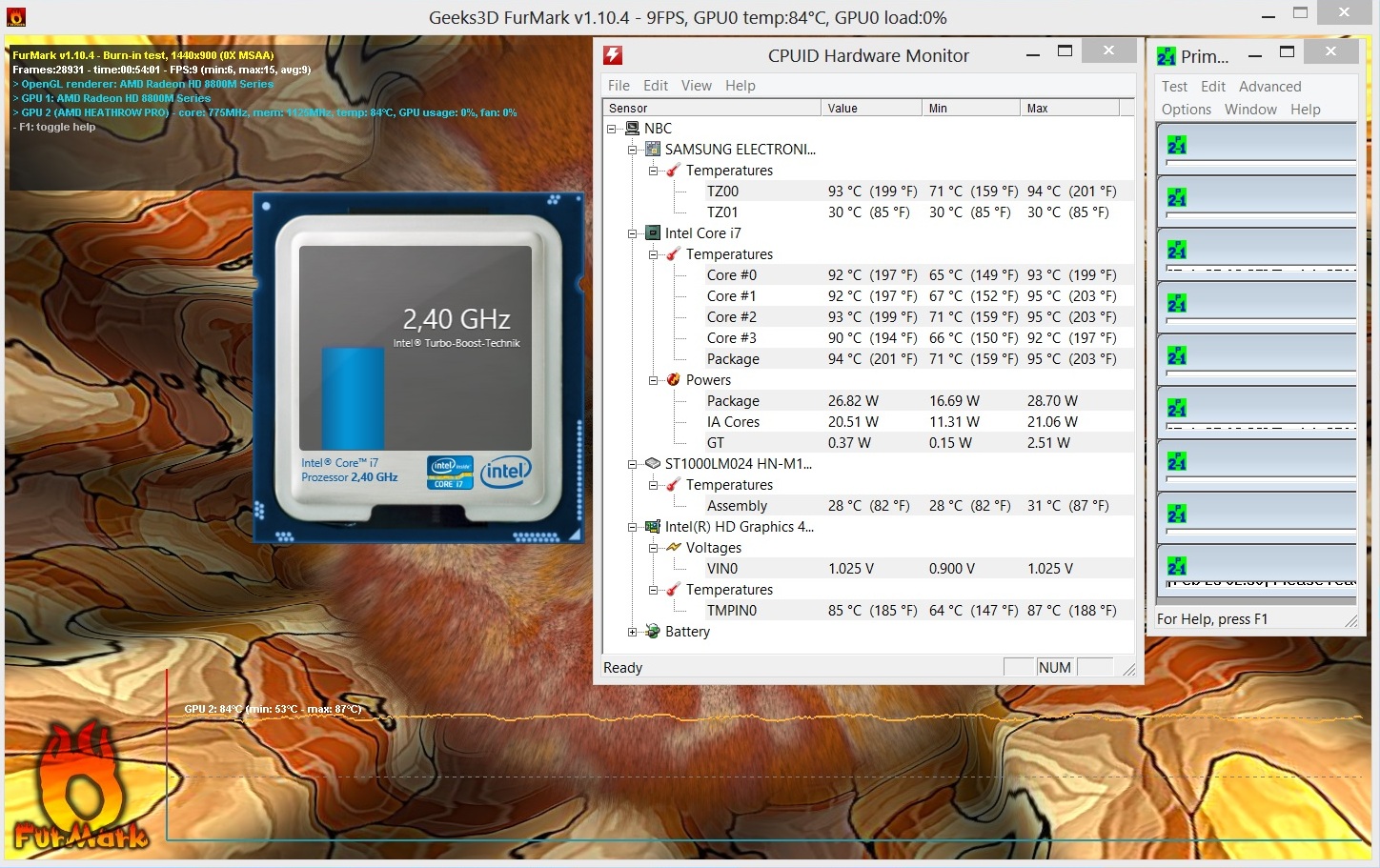This screenshot has width=1380, height=868.
Task: Open the Test menu in Prime95
Action: (x=1174, y=86)
